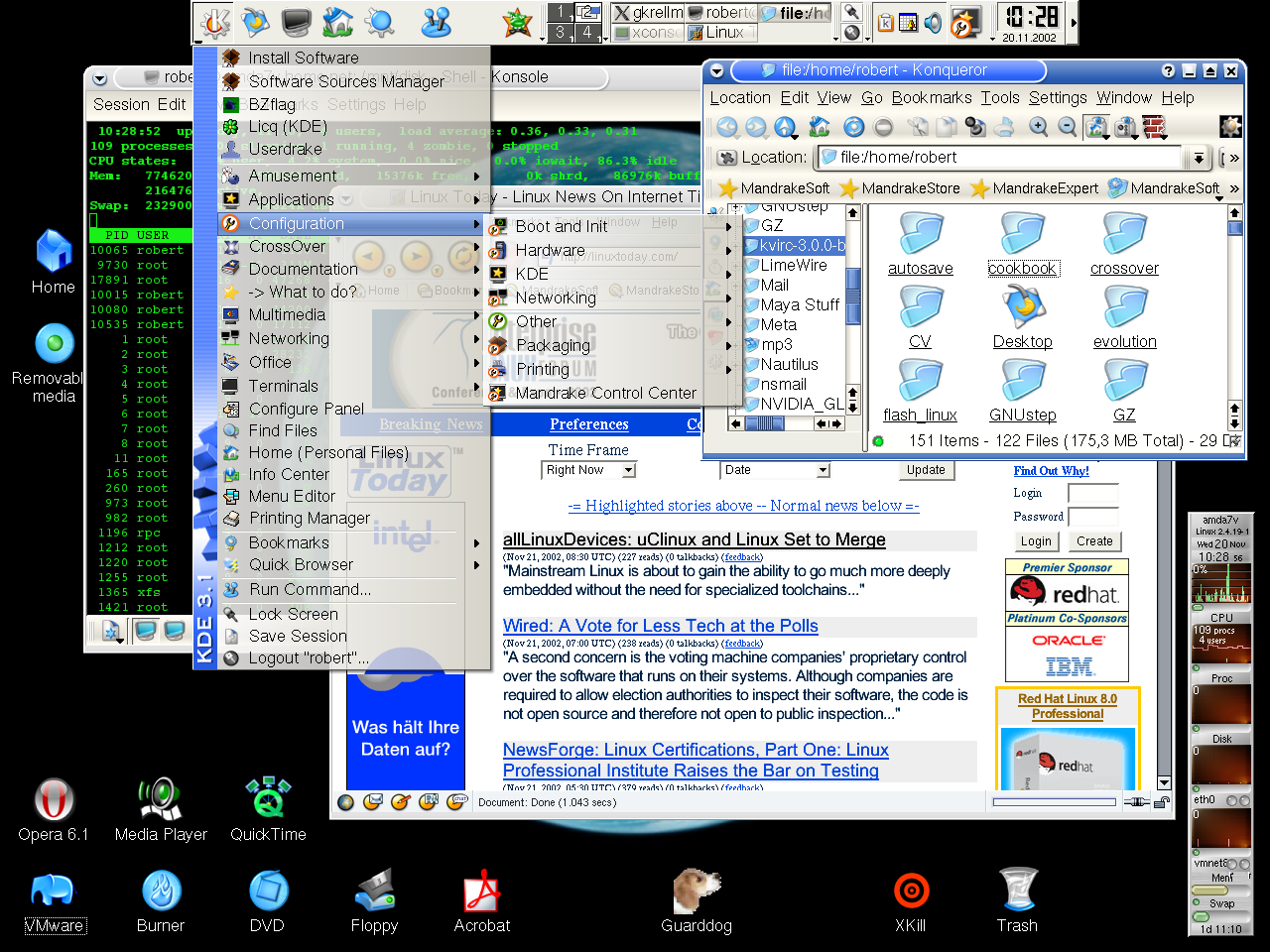Image resolution: width=1270 pixels, height=952 pixels.
Task: Expand more Konqueror bookmark toolbar items chevron
Action: [x=1234, y=187]
